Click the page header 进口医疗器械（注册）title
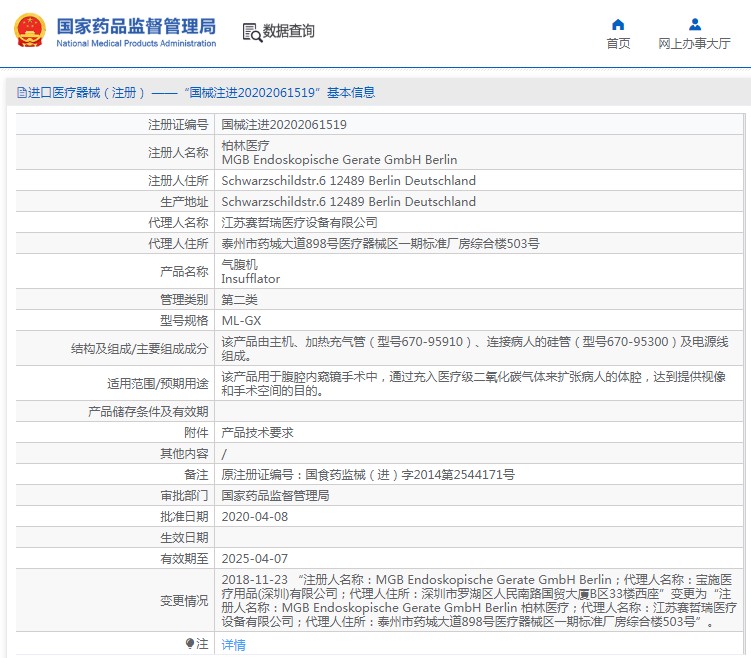Image resolution: width=751 pixels, height=658 pixels. [x=201, y=92]
